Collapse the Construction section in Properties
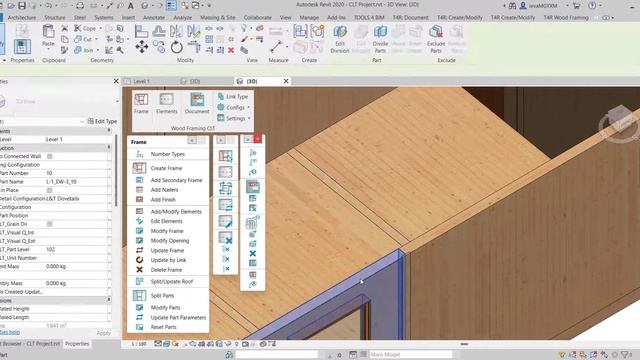 pyautogui.click(x=109, y=147)
